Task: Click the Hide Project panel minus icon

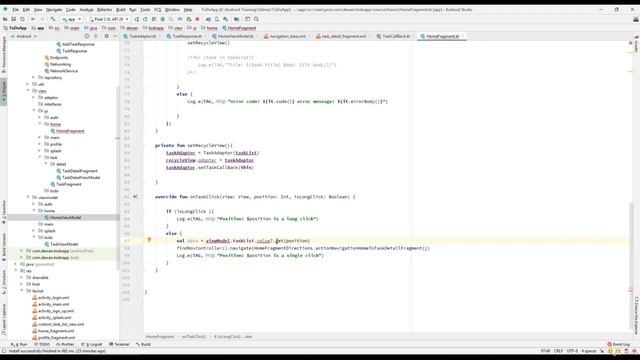Action: click(115, 36)
